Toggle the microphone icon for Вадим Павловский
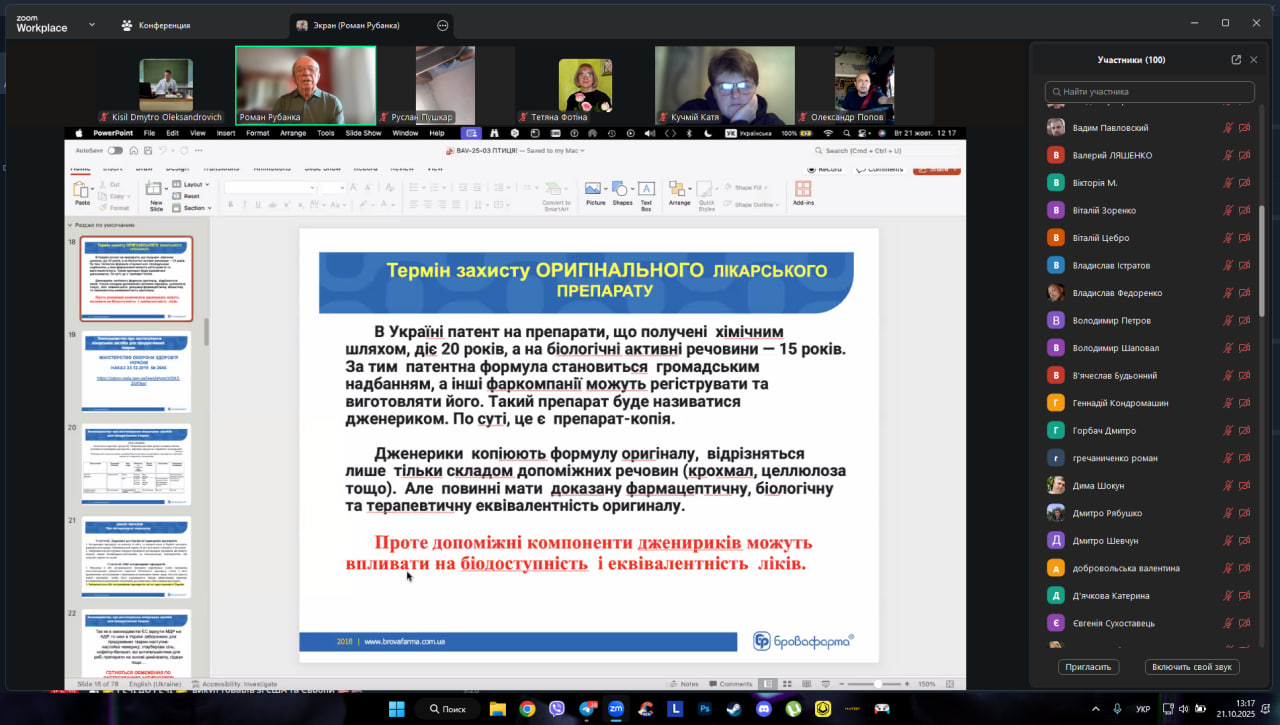This screenshot has height=725, width=1280. [1228, 128]
